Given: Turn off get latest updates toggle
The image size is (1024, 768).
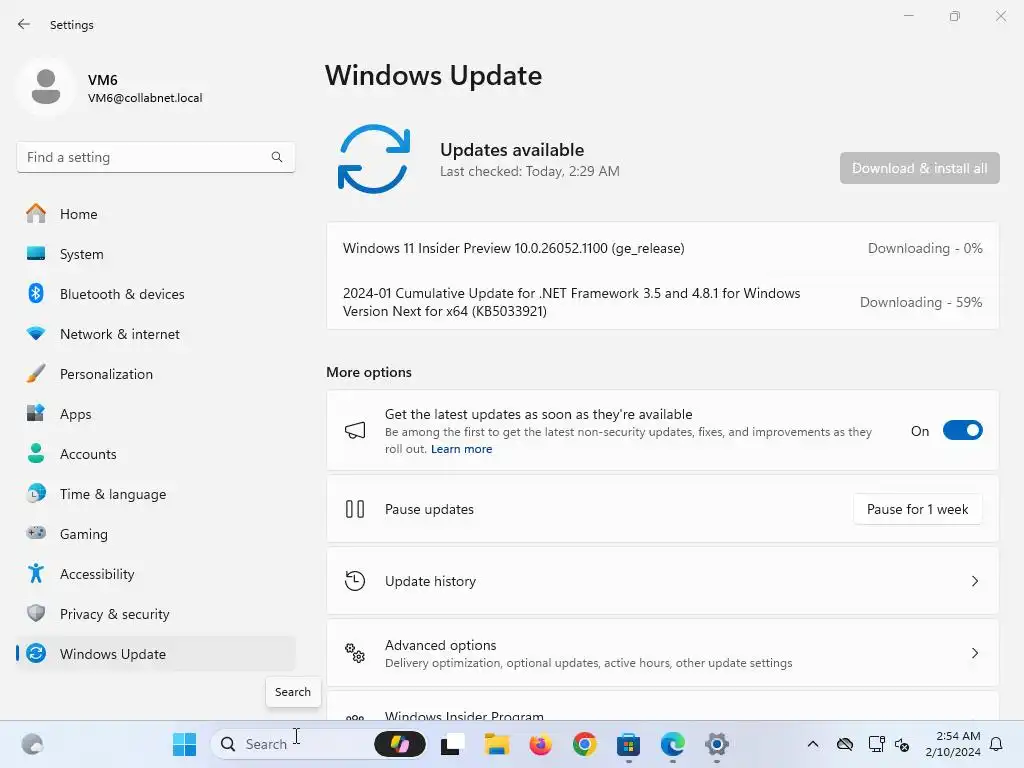Looking at the screenshot, I should [963, 430].
